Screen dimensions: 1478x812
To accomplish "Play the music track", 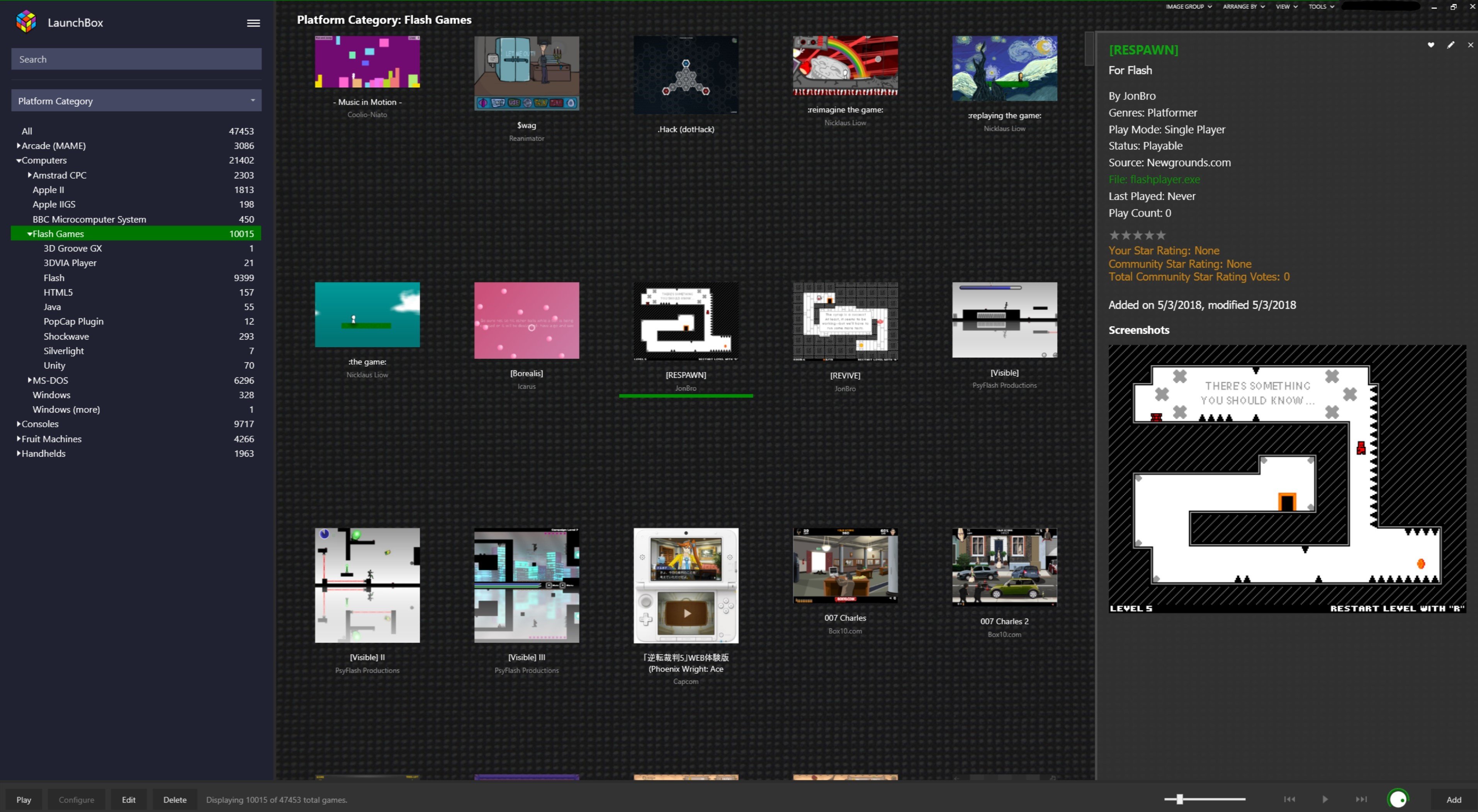I will click(x=1325, y=799).
